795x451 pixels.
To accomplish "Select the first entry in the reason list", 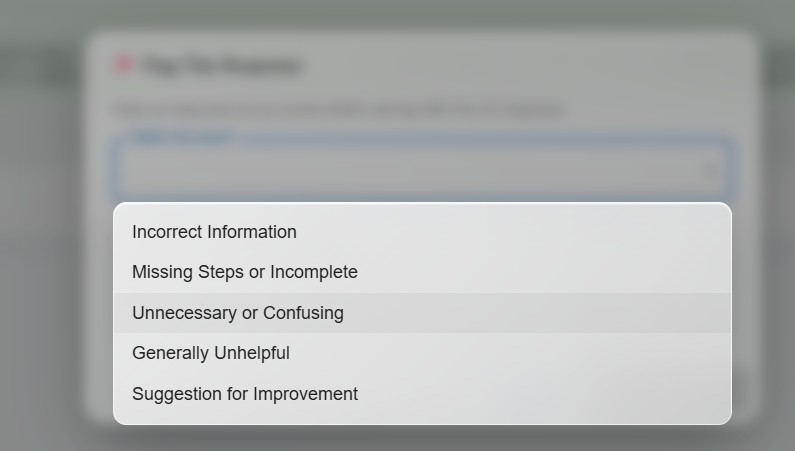I will [x=214, y=232].
